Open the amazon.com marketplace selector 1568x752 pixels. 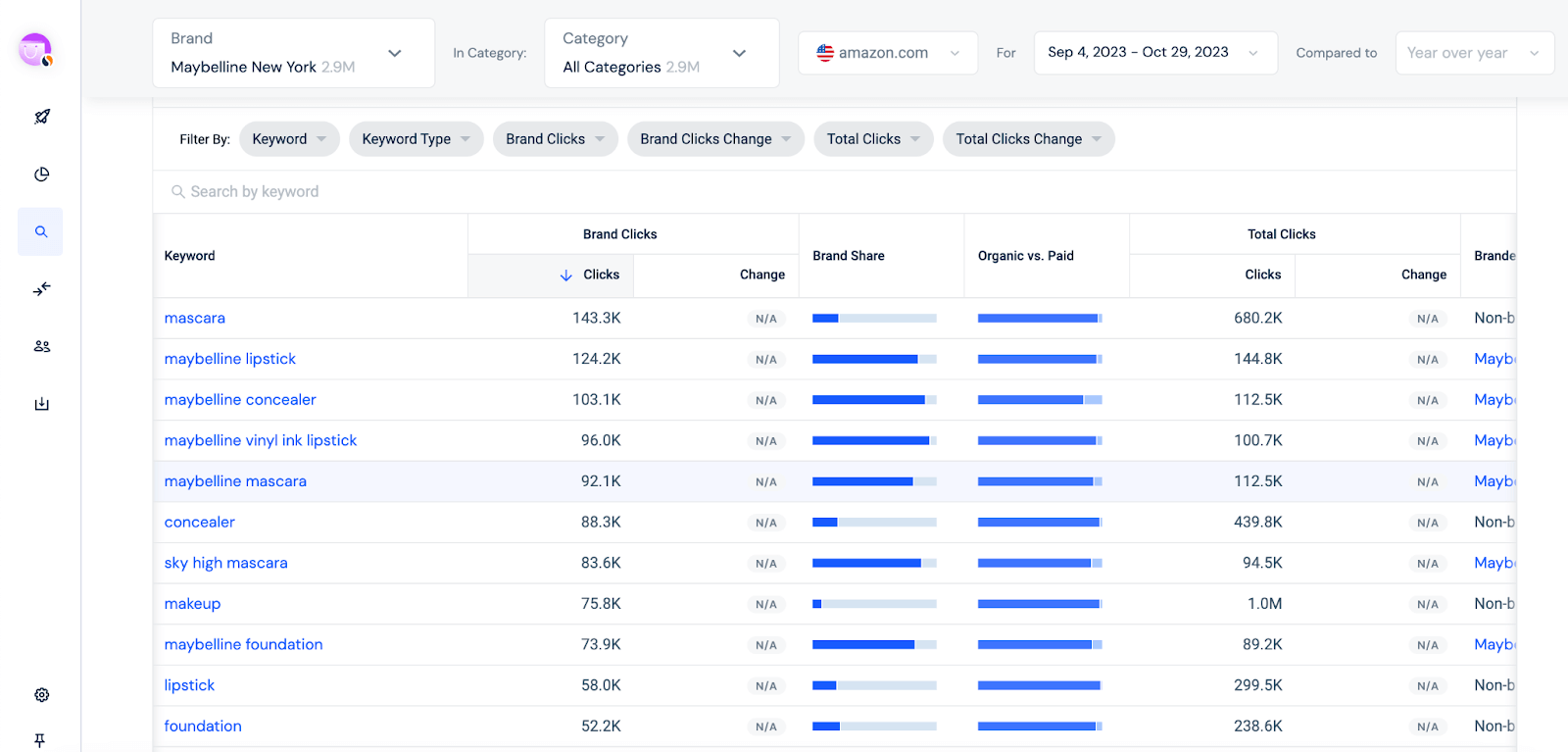(x=887, y=53)
